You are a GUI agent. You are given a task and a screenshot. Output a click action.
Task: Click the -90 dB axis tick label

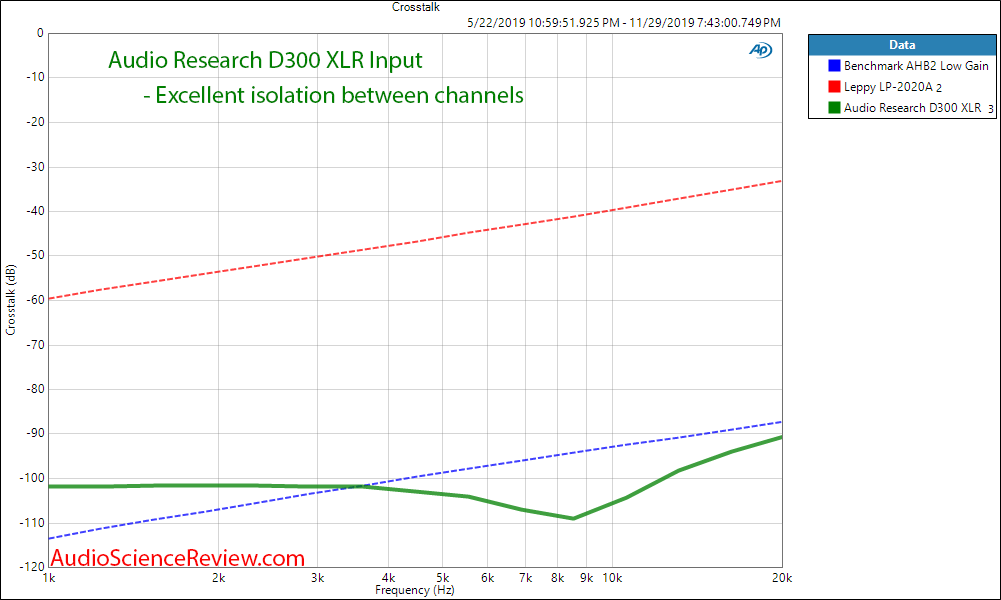point(35,433)
